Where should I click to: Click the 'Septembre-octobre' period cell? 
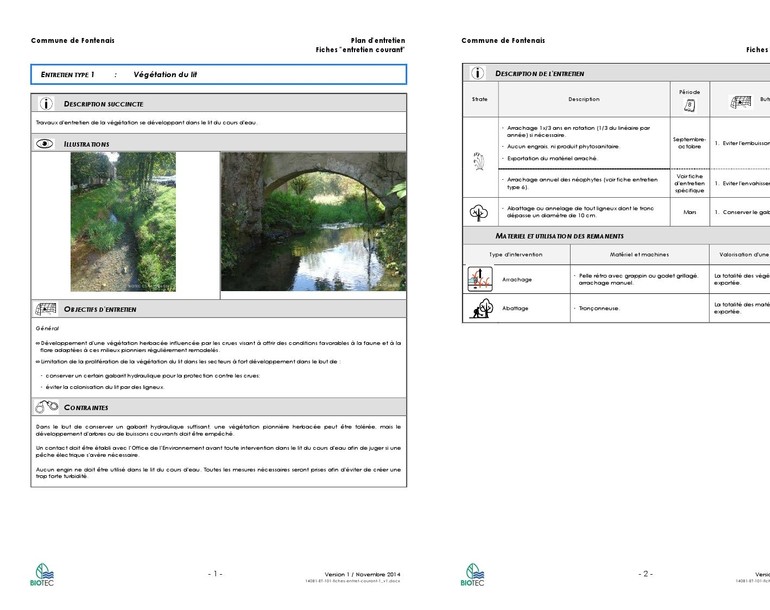(689, 143)
